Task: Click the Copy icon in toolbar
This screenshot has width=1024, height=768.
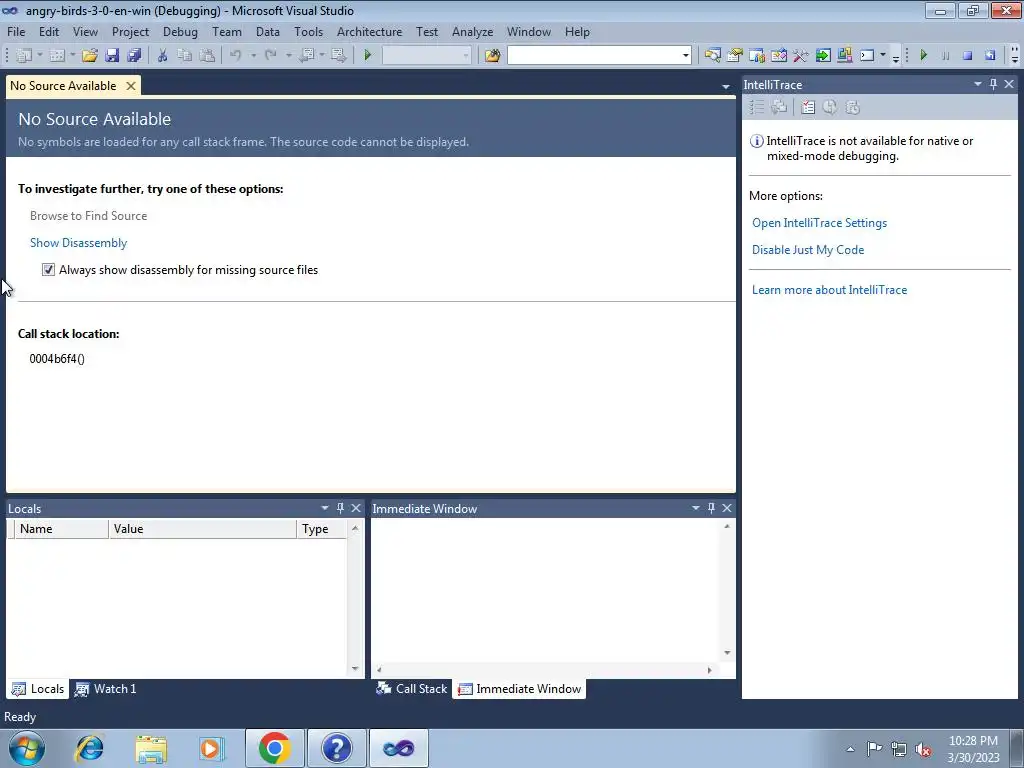Action: (185, 56)
